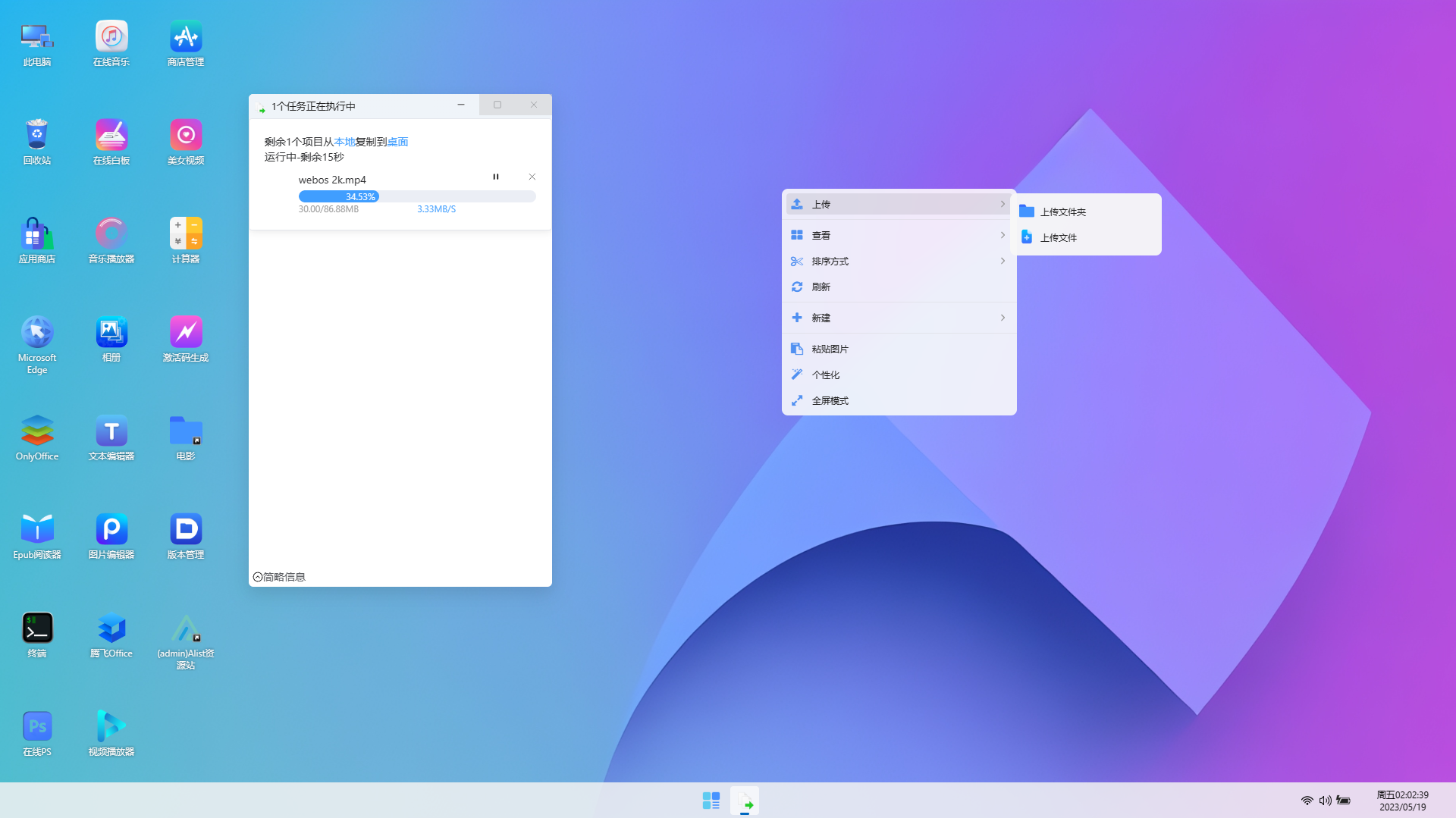Launch 音乐播放器 music player icon
The image size is (1456, 818).
click(111, 241)
